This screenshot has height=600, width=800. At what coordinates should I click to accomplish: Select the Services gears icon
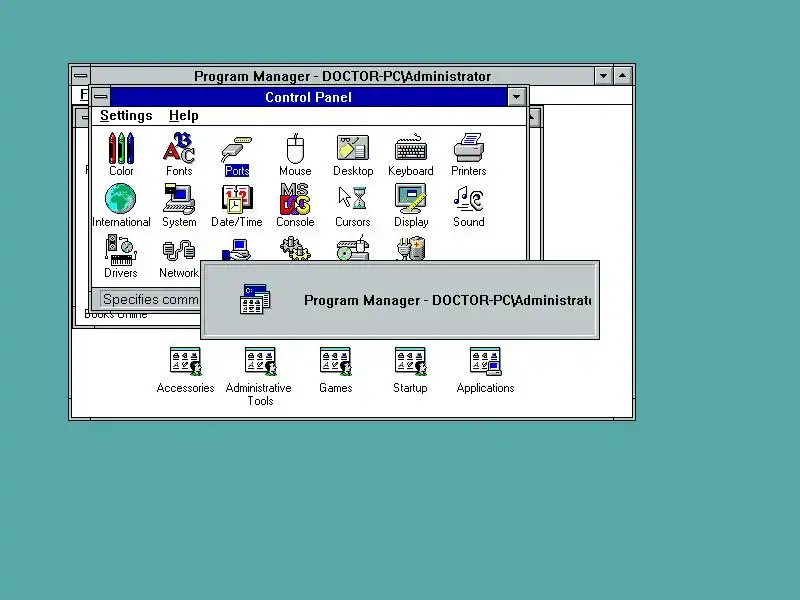point(295,248)
